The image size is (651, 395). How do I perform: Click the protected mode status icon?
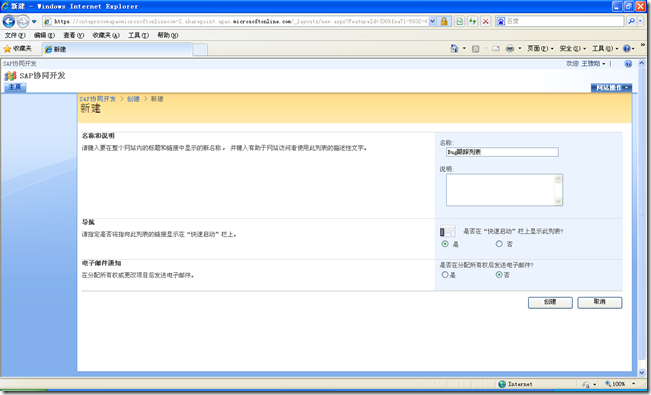586,384
